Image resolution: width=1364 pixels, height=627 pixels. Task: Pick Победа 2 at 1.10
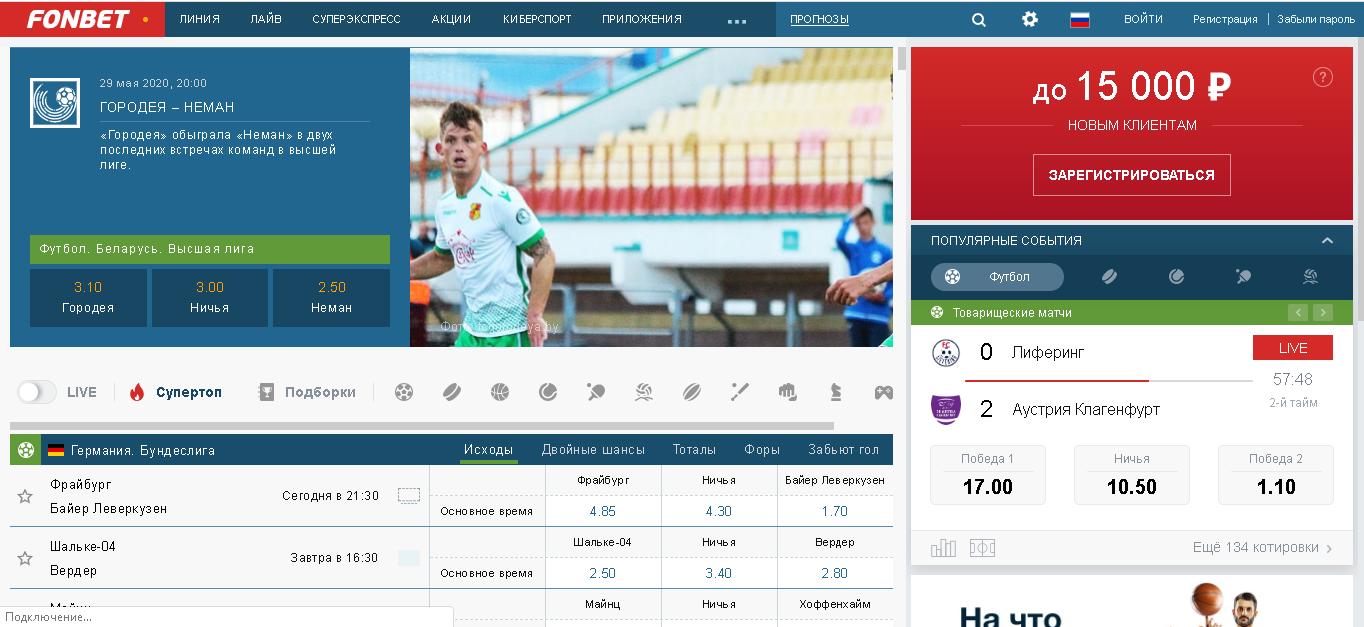pyautogui.click(x=1276, y=475)
